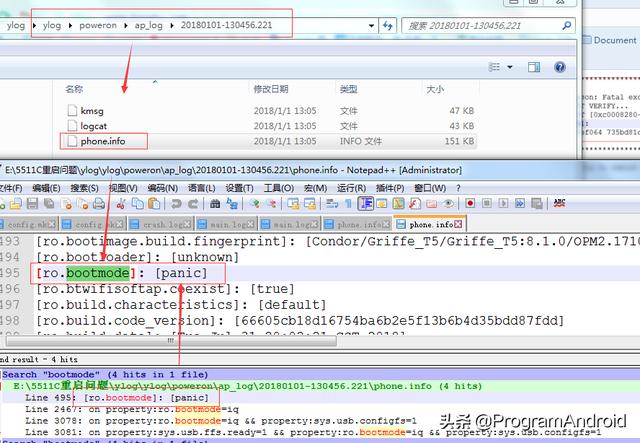Image resolution: width=640 pixels, height=443 pixels.
Task: Expand the view options dropdown arrow in Explorer
Action: pyautogui.click(x=510, y=67)
